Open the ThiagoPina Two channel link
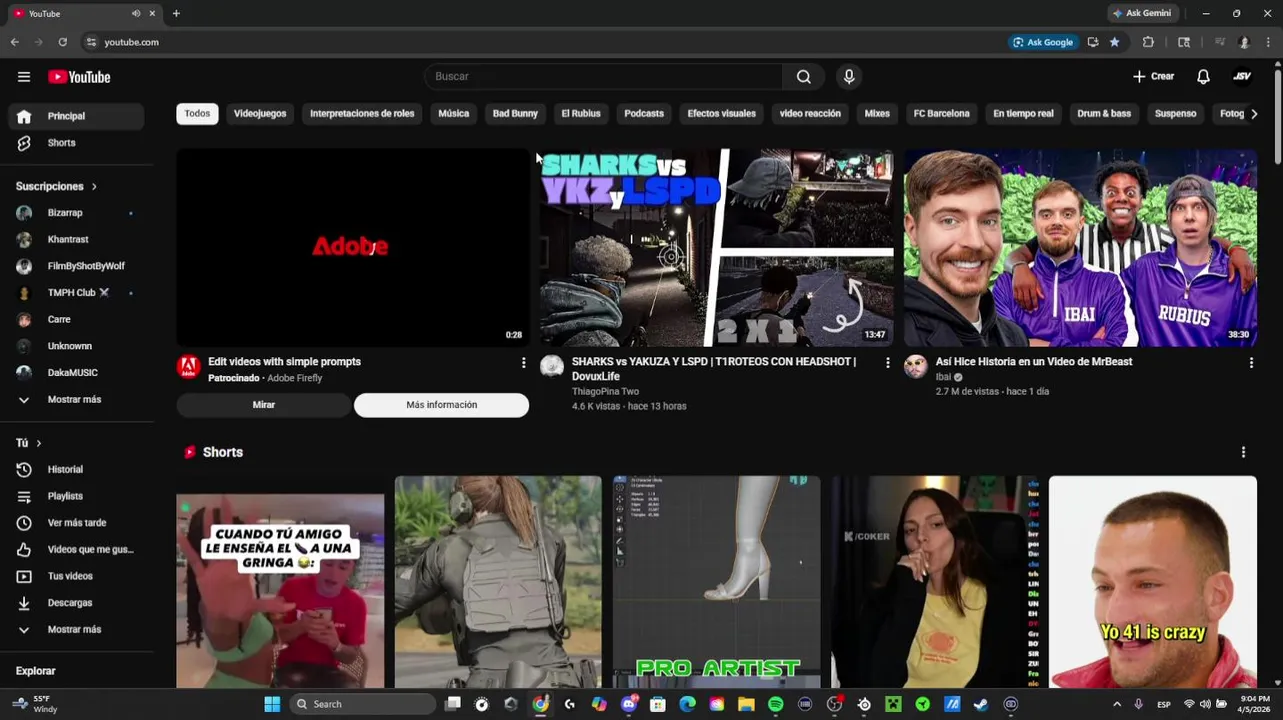This screenshot has height=720, width=1283. click(605, 392)
